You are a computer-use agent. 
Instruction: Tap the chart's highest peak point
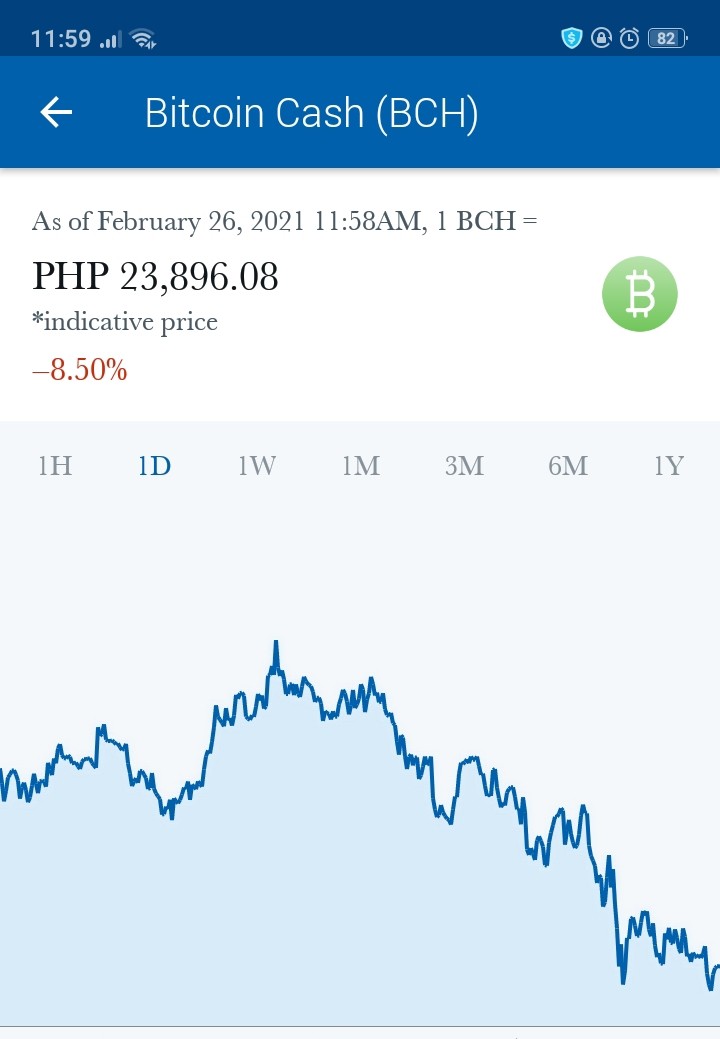[x=276, y=643]
